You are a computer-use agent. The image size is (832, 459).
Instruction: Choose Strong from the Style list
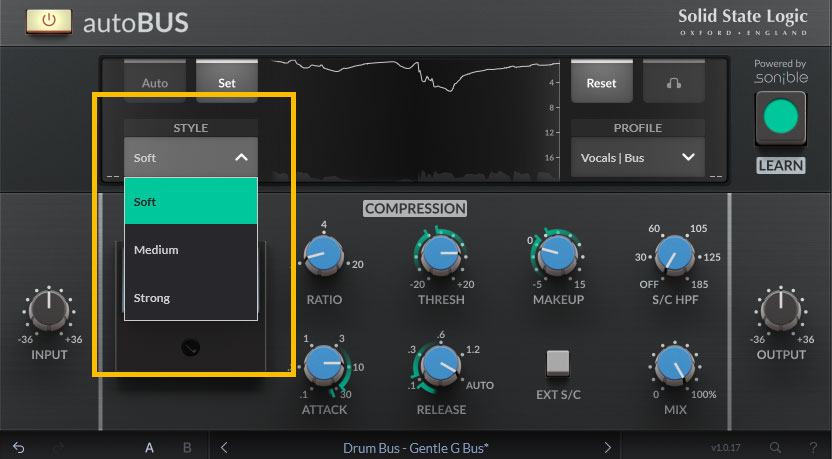[191, 297]
